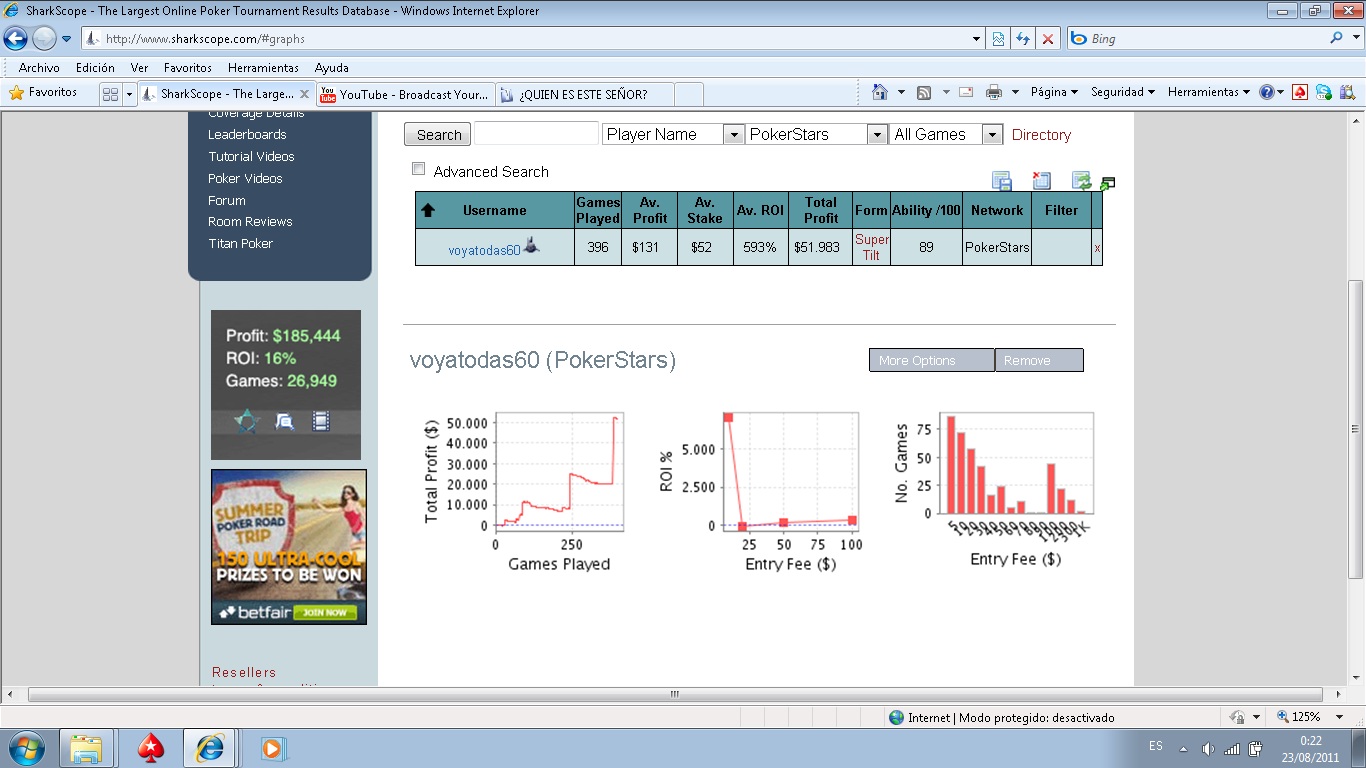Click the player search text field
Screen dimensions: 1366x768
pos(536,134)
